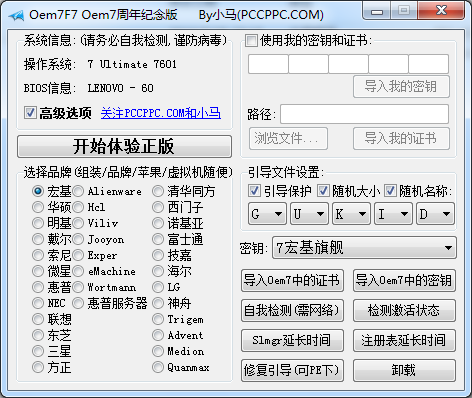The image size is (472, 398).
Task: Click Slmgr延长时间 button
Action: point(292,340)
